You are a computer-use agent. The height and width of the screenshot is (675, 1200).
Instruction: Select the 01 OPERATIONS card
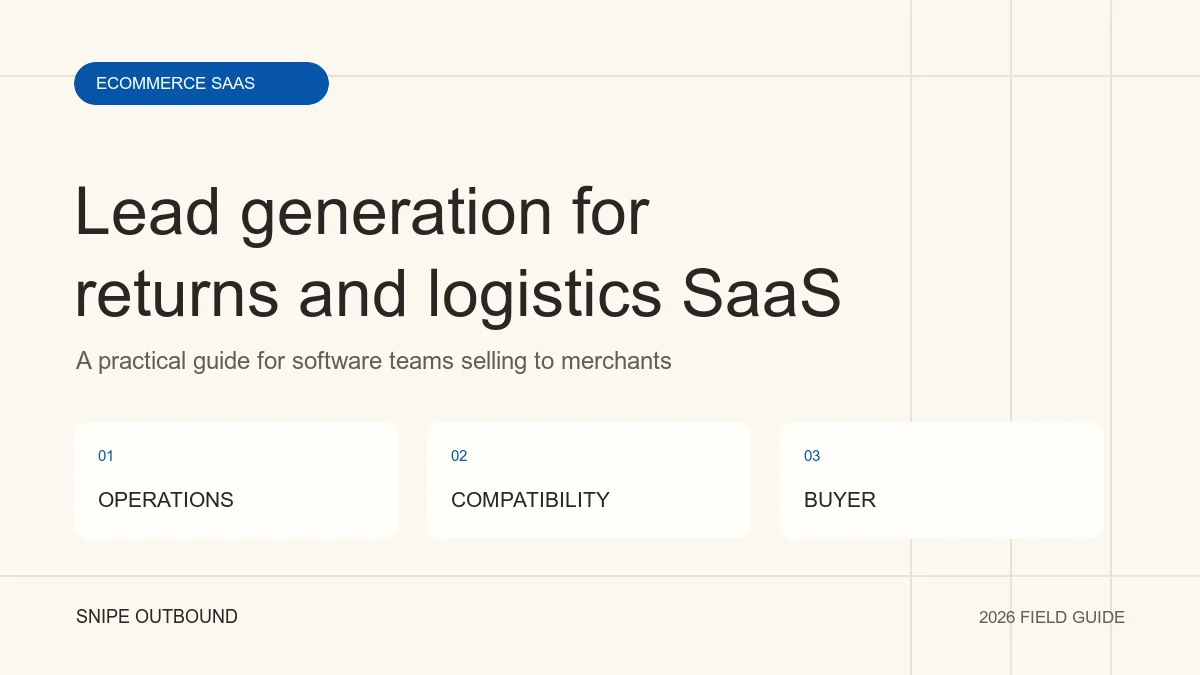(236, 480)
